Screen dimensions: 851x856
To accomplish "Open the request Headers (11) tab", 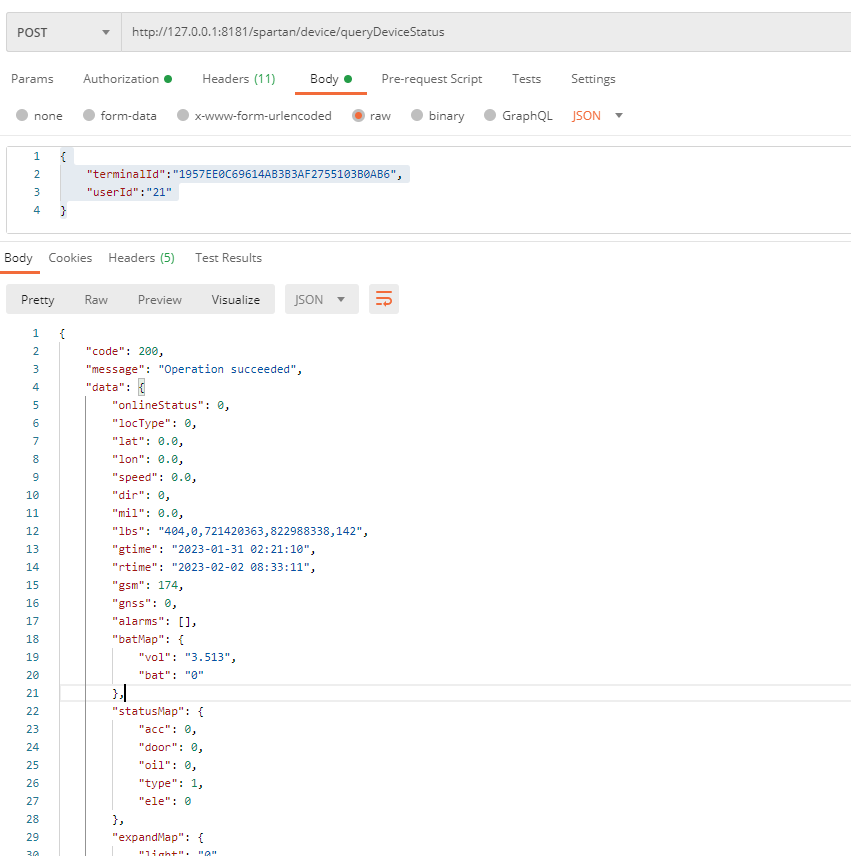I will coord(238,79).
